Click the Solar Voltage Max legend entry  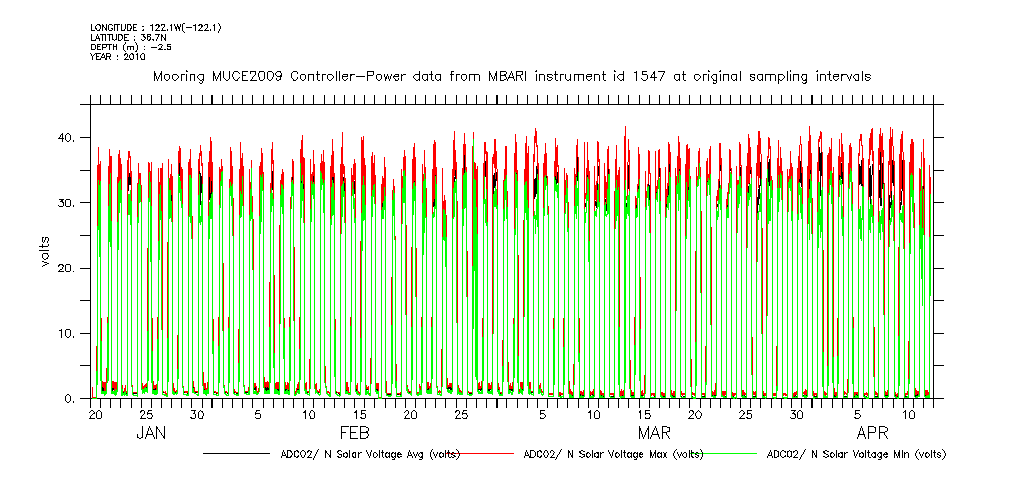click(x=613, y=454)
